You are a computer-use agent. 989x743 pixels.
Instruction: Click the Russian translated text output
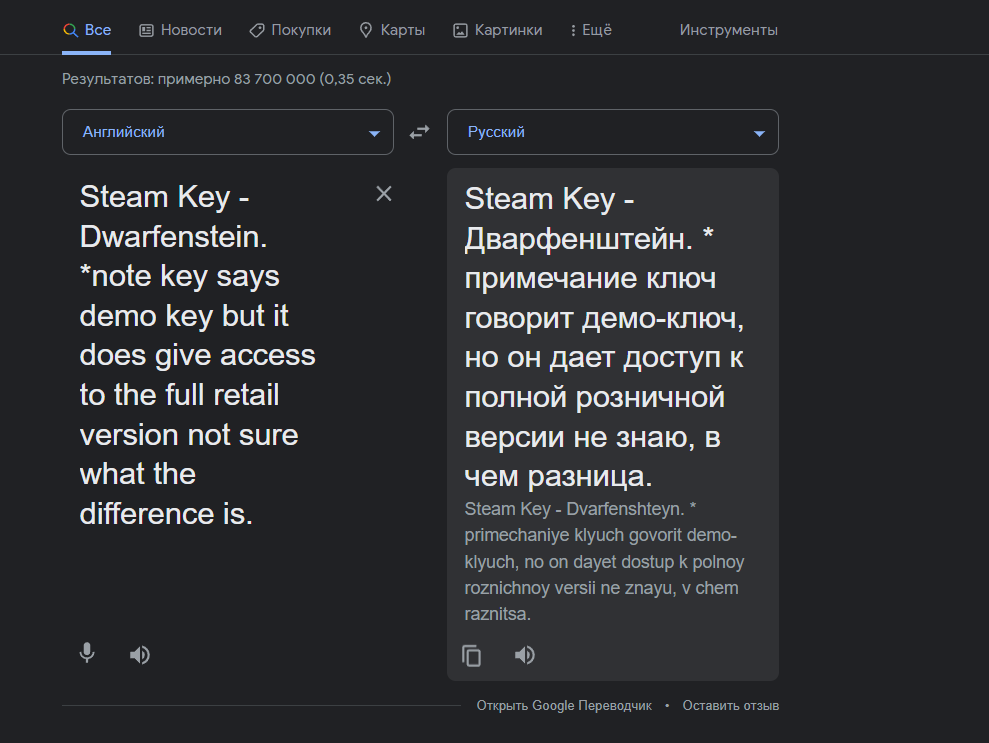[x=604, y=337]
